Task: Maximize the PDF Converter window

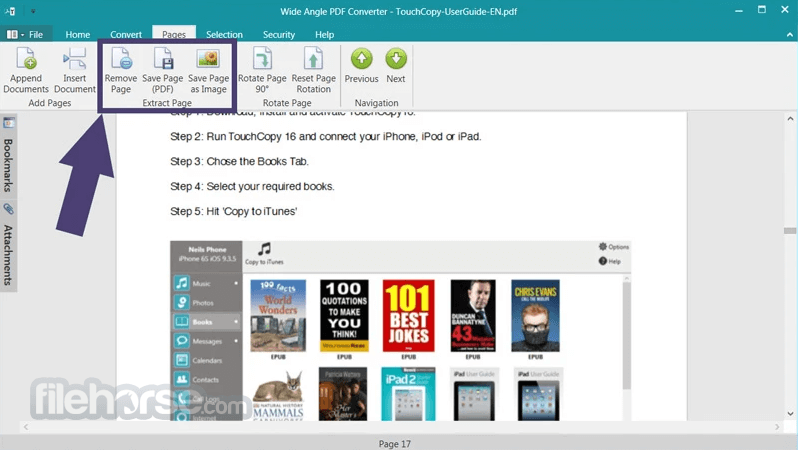Action: click(x=762, y=10)
